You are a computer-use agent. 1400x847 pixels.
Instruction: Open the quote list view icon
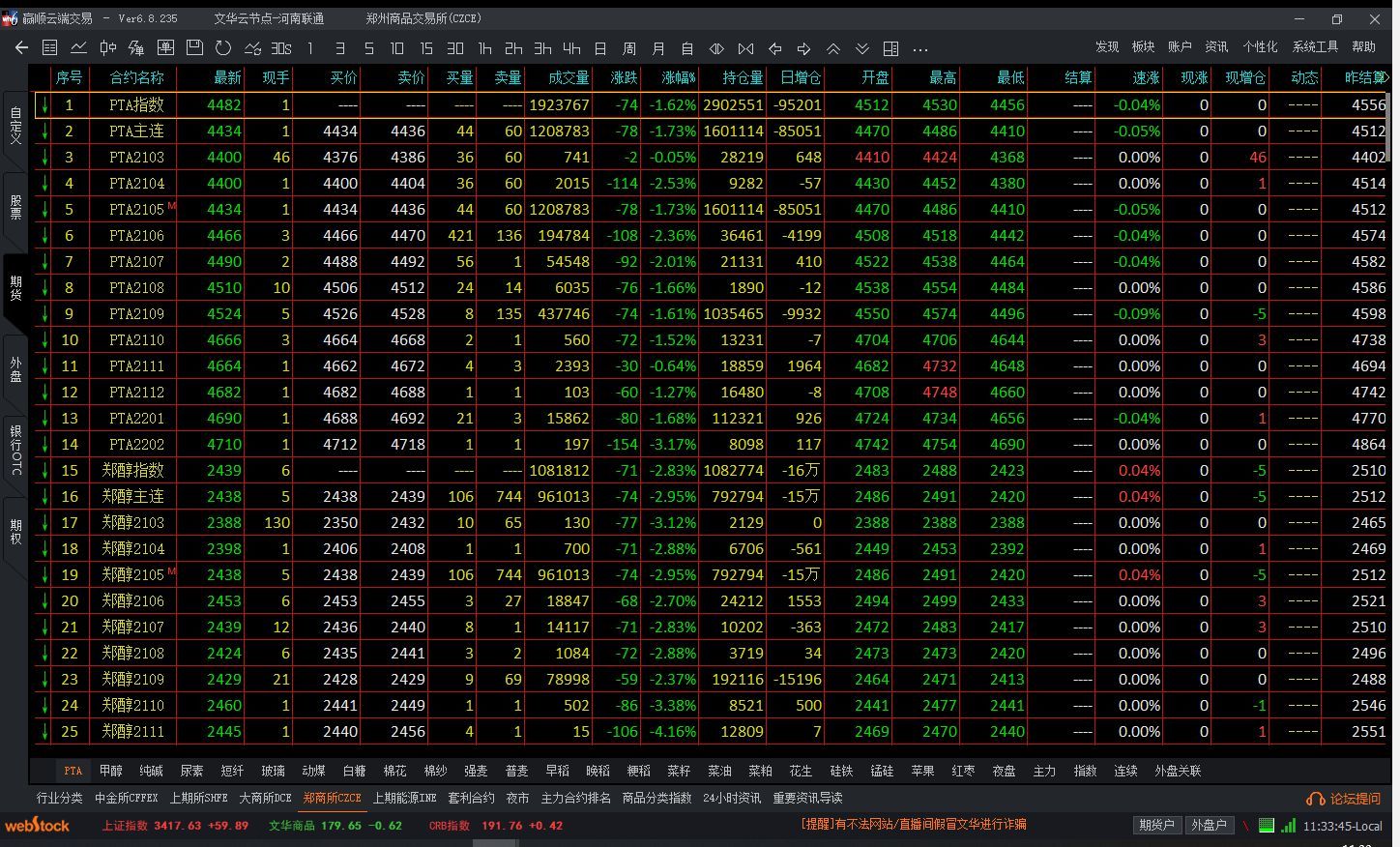[x=50, y=47]
